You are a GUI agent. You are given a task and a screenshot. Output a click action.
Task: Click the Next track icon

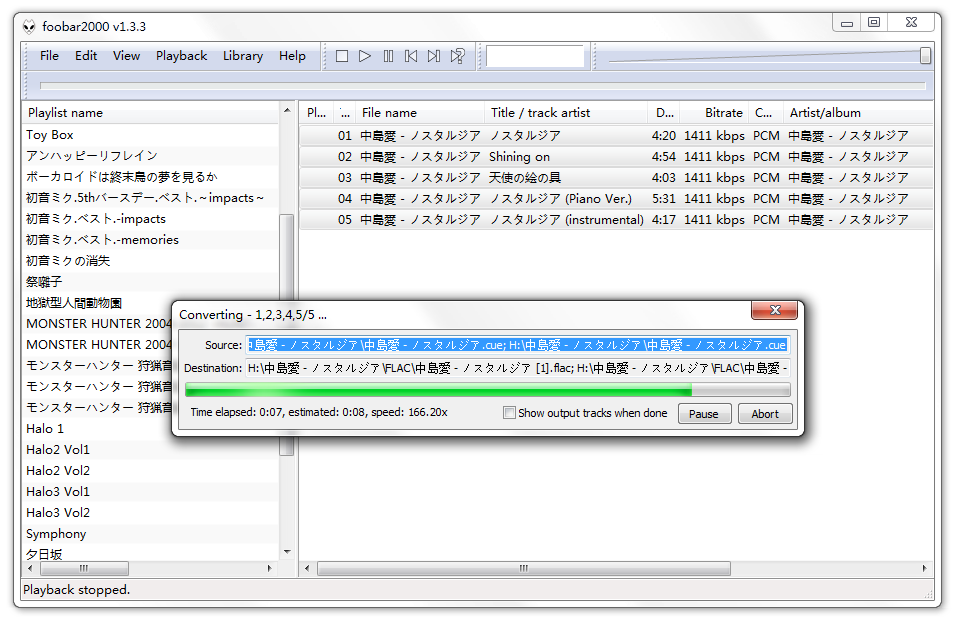tap(434, 56)
